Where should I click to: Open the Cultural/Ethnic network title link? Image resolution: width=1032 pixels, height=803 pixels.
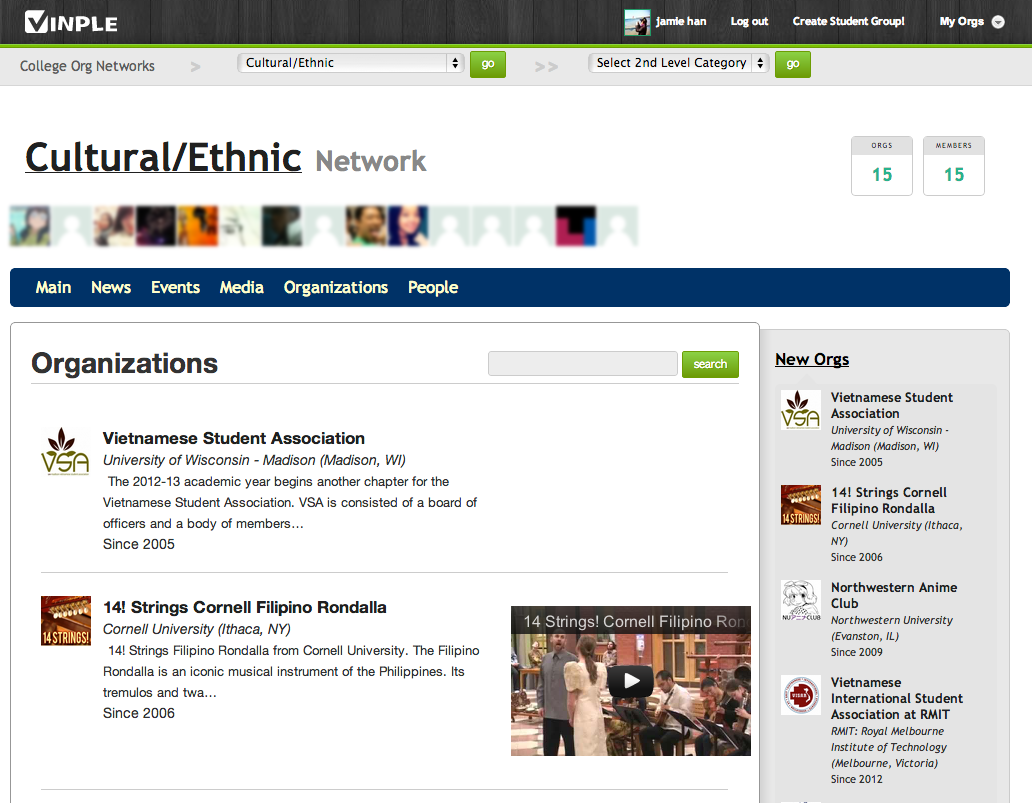[x=163, y=157]
